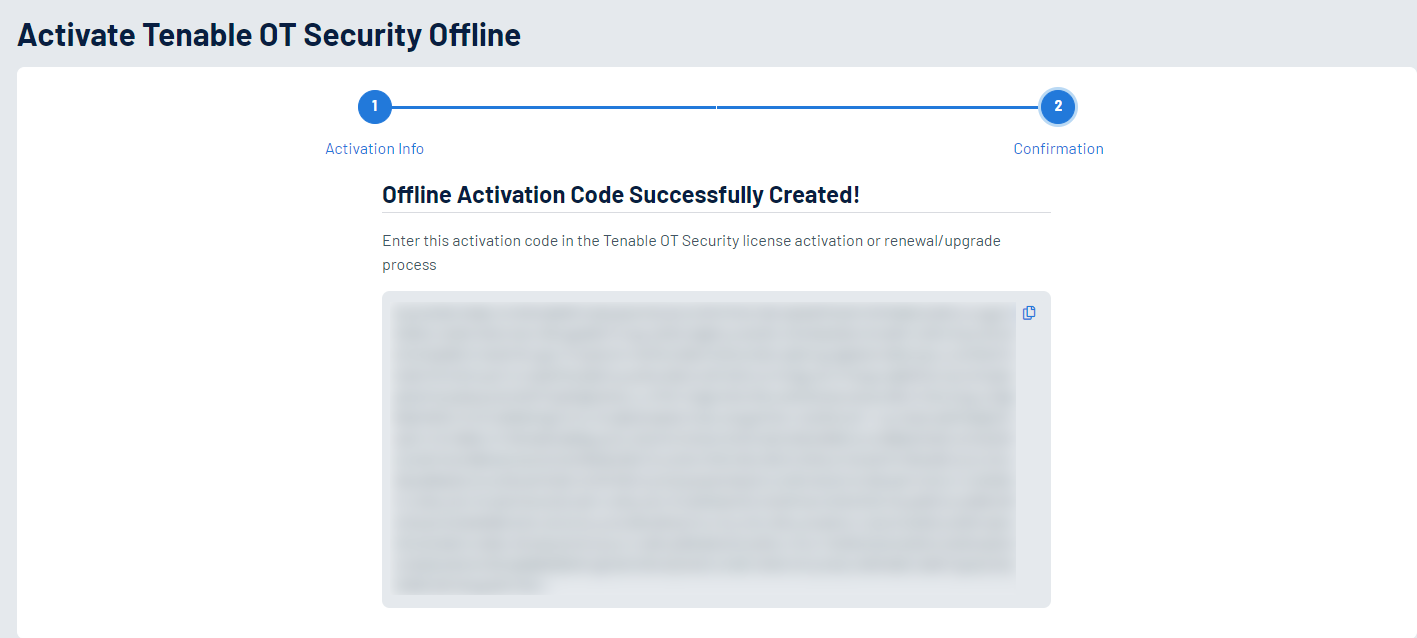Click the step 2 circle in the stepper

1058,106
